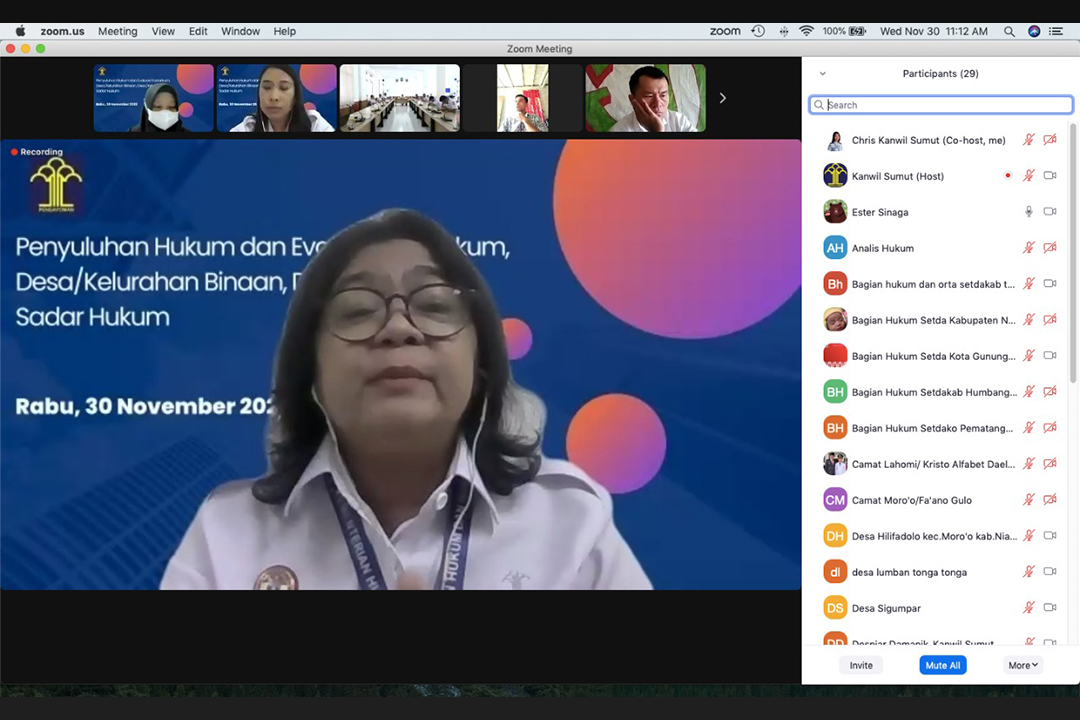Open the Zoom status icon in the menu bar
The height and width of the screenshot is (720, 1080).
pyautogui.click(x=725, y=31)
